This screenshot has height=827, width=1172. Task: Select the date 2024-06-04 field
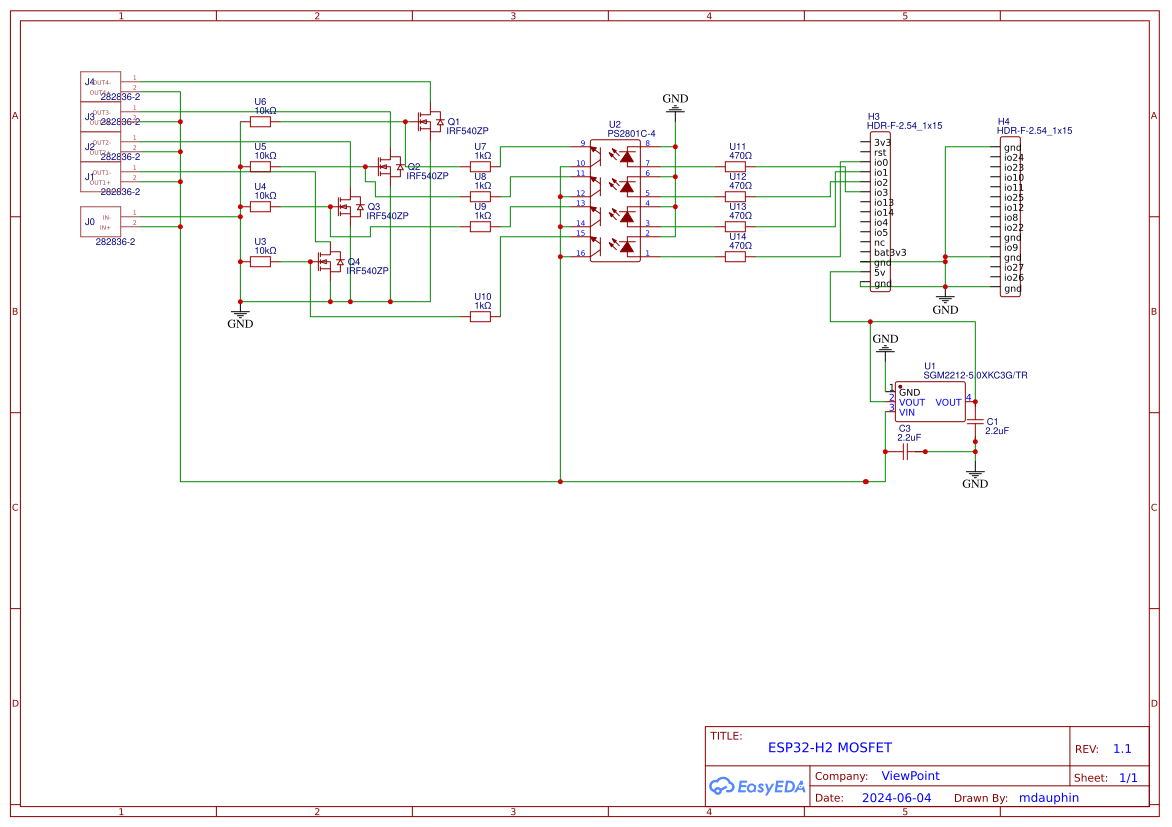(x=897, y=797)
